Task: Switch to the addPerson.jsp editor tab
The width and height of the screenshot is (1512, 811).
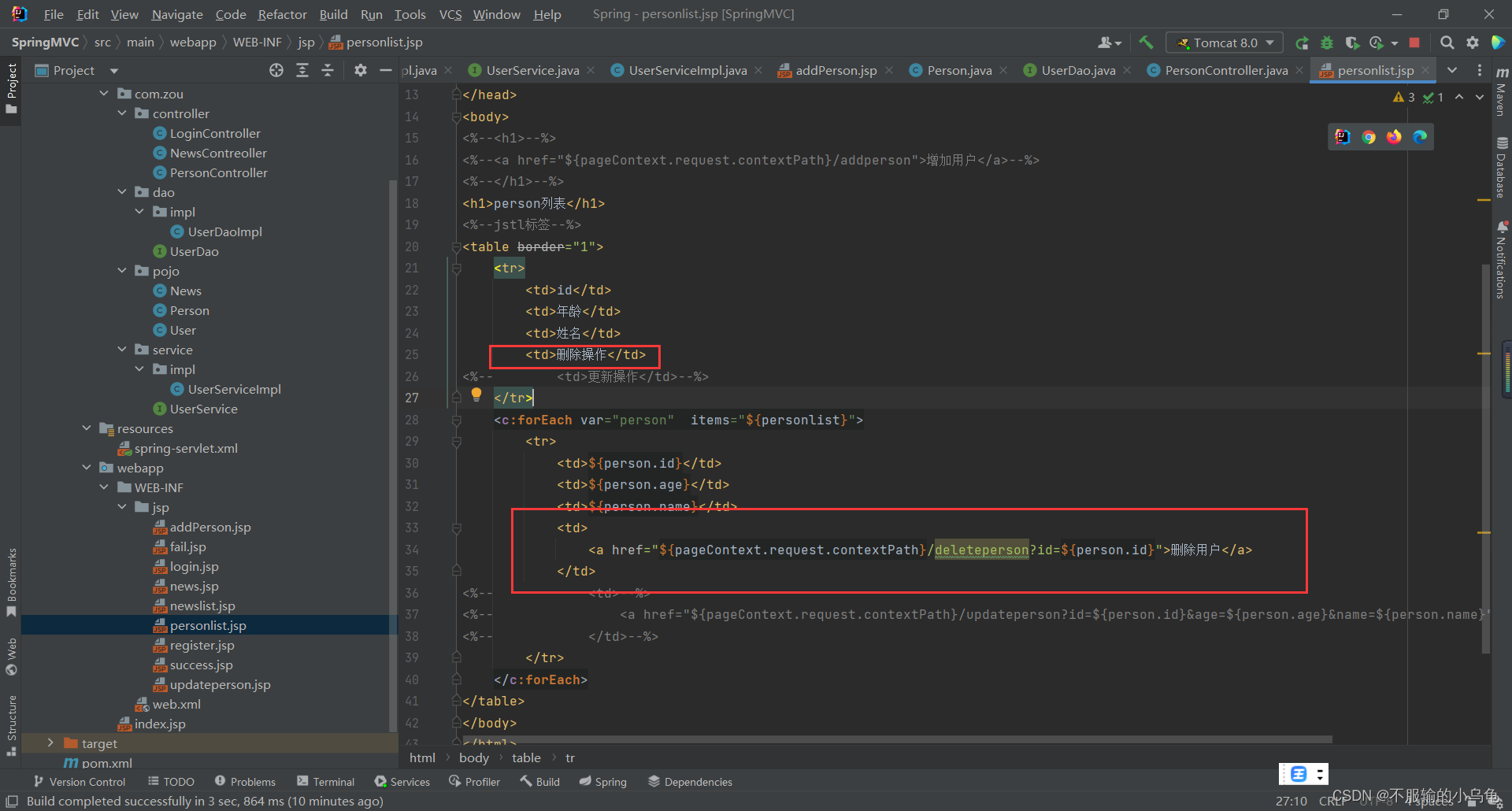Action: point(835,70)
